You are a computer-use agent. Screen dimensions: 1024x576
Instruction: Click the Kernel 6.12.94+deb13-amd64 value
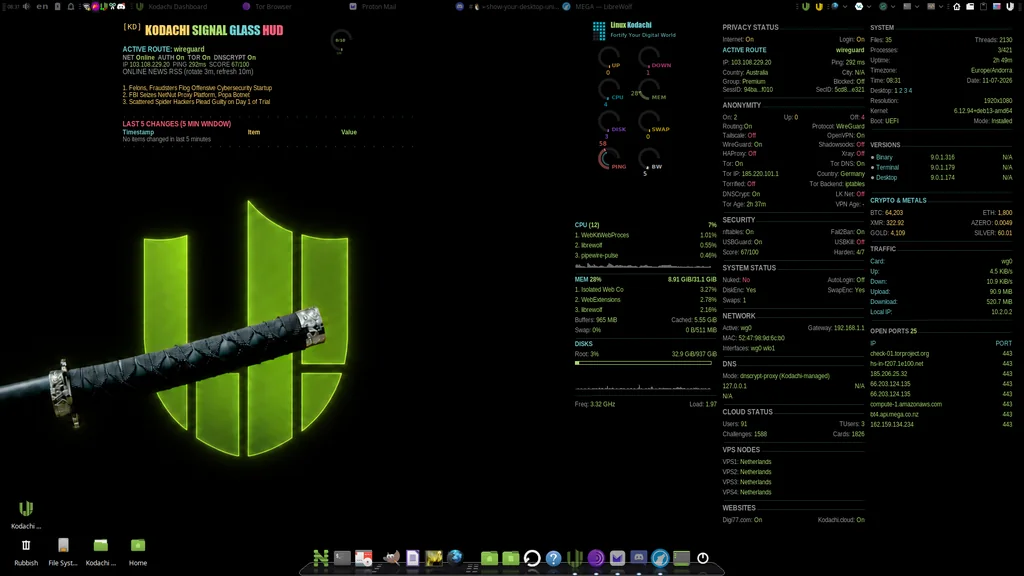pos(983,111)
